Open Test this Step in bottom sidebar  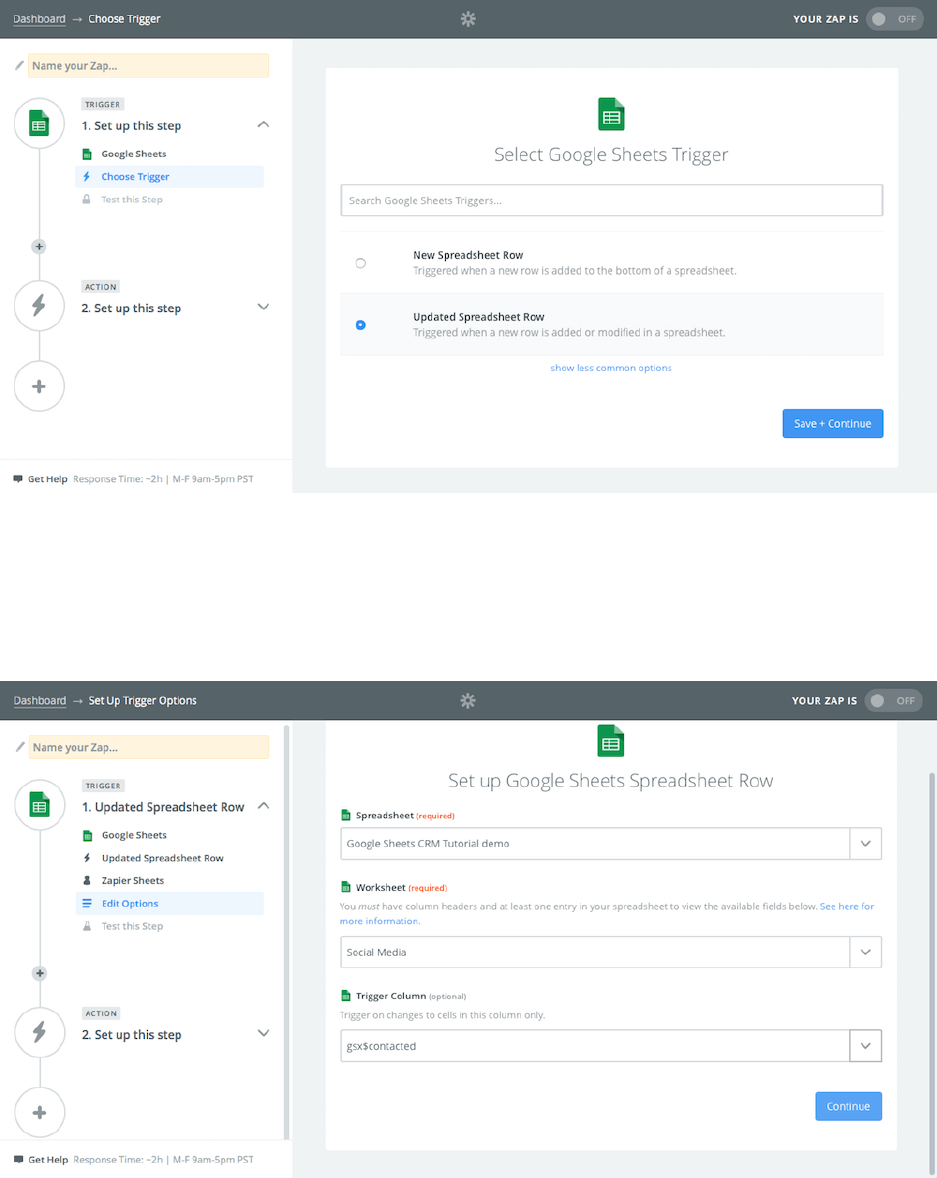(x=132, y=926)
